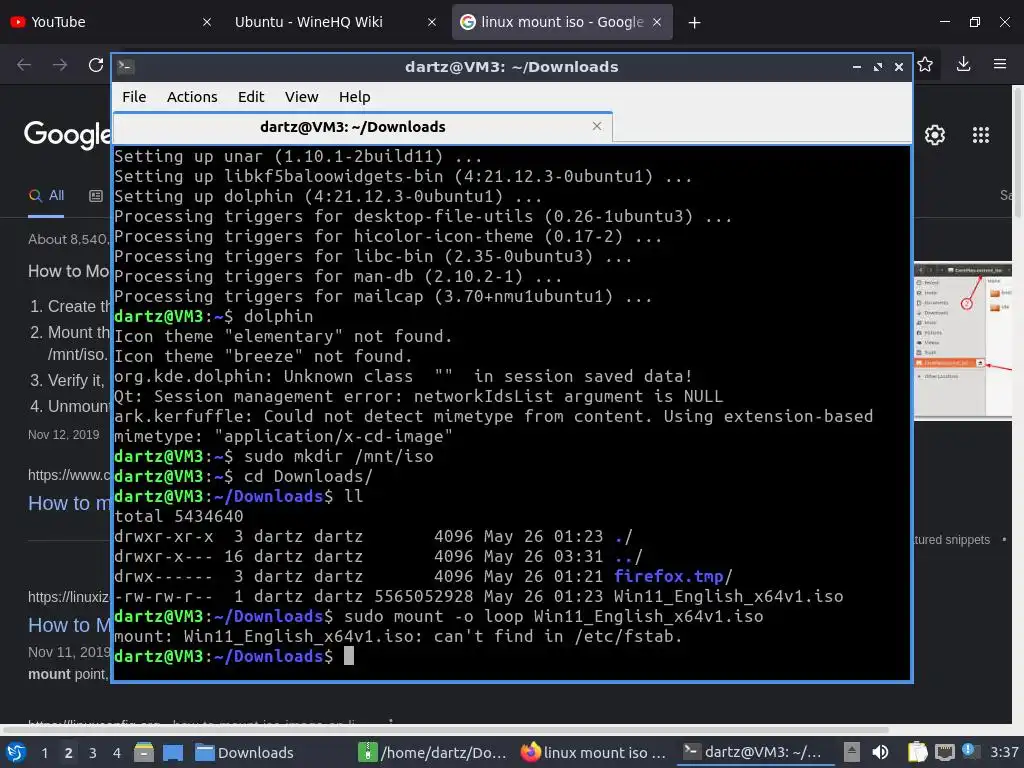
Task: Click 'total 5434640' line in terminal
Action: point(178,516)
